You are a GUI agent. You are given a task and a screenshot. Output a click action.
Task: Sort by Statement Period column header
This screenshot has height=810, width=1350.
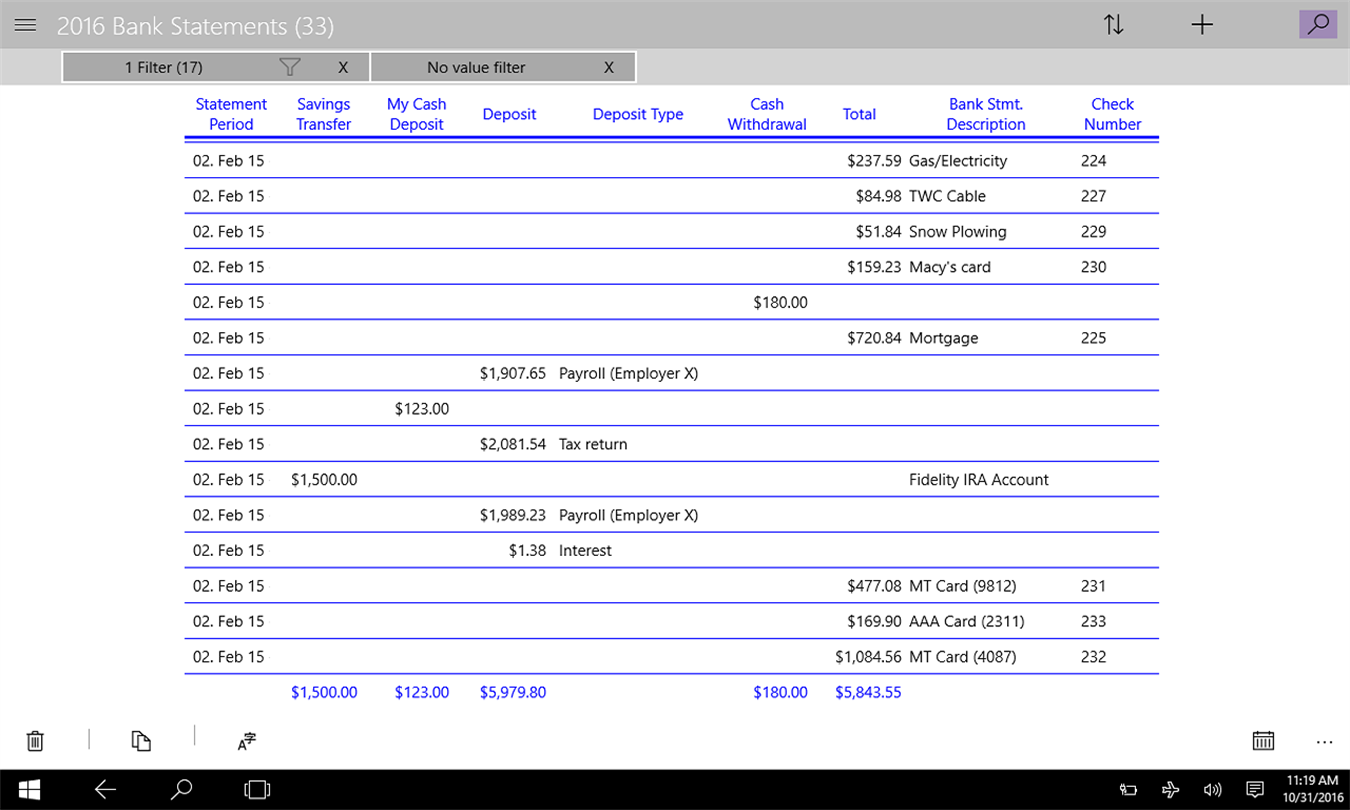(231, 114)
